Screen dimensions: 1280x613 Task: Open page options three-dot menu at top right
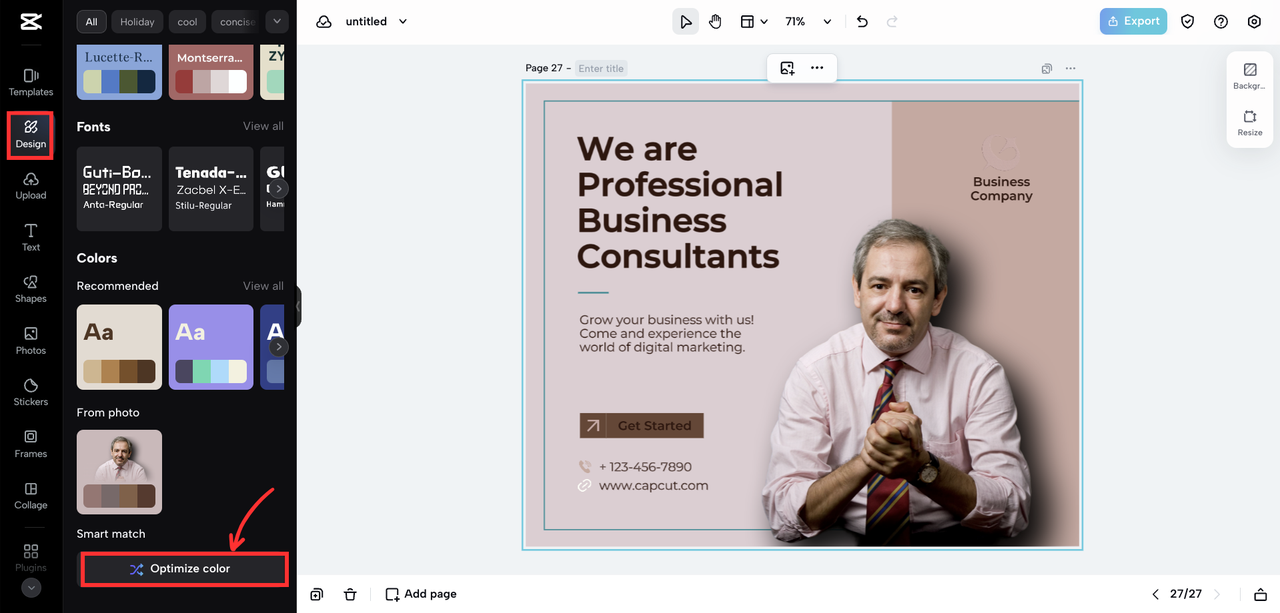tap(1071, 68)
